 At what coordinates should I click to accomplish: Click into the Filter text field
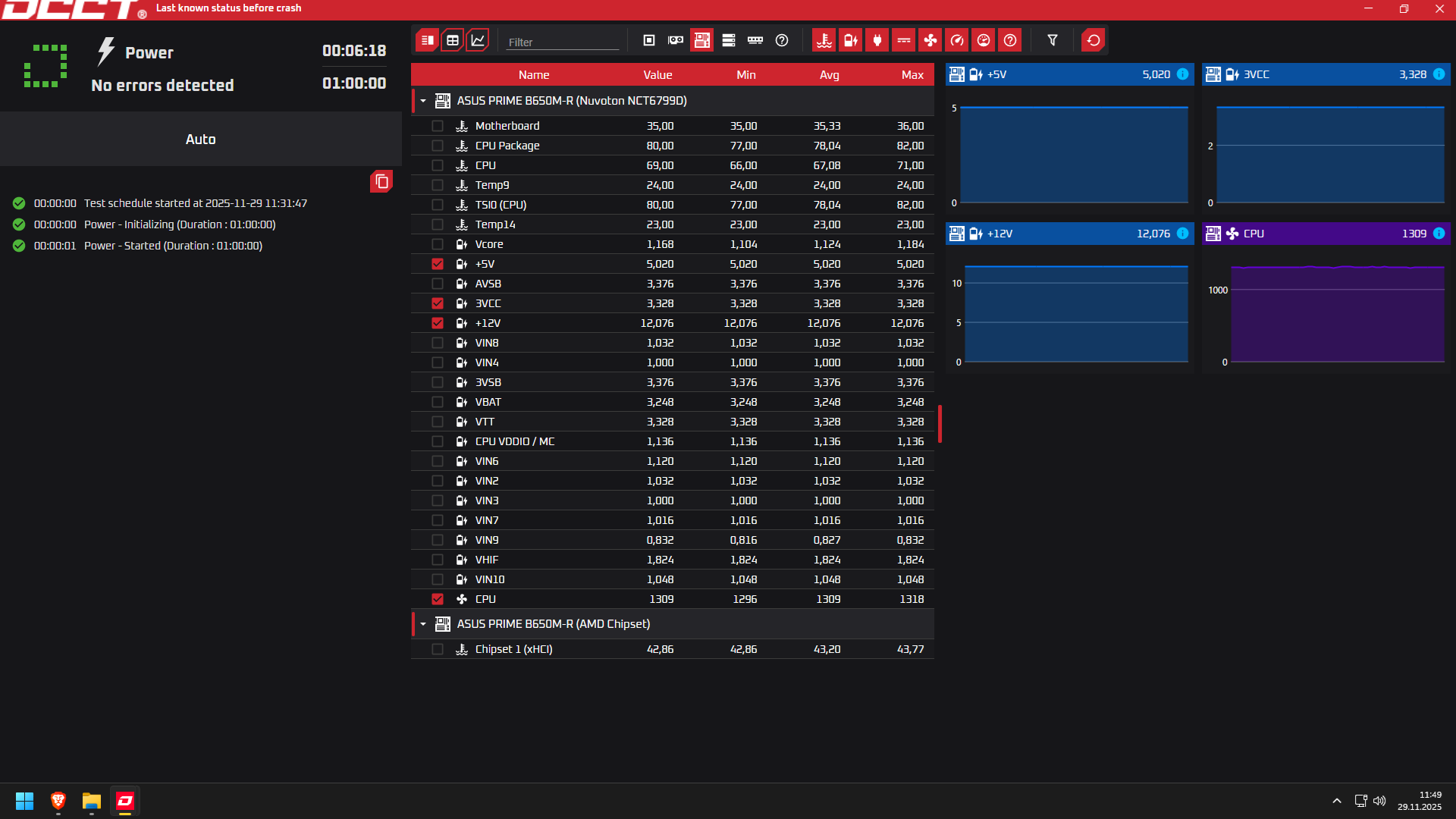[562, 42]
